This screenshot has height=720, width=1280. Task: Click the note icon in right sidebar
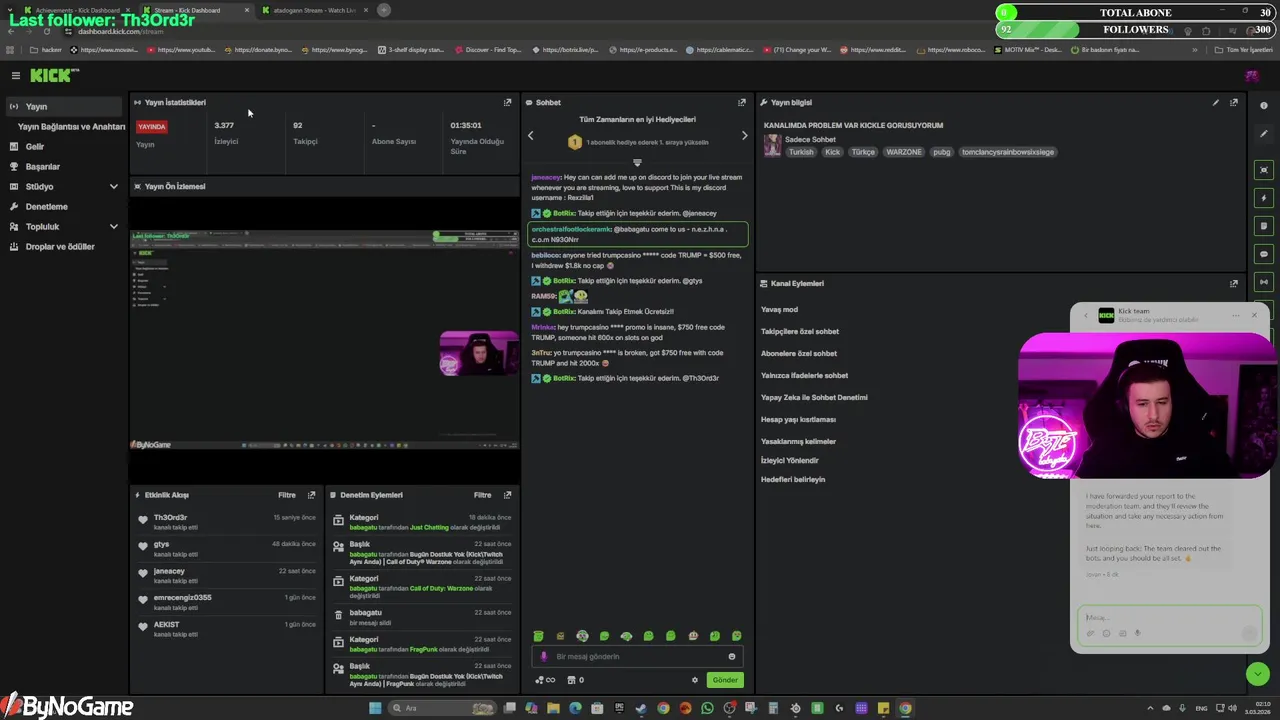pos(1264,226)
